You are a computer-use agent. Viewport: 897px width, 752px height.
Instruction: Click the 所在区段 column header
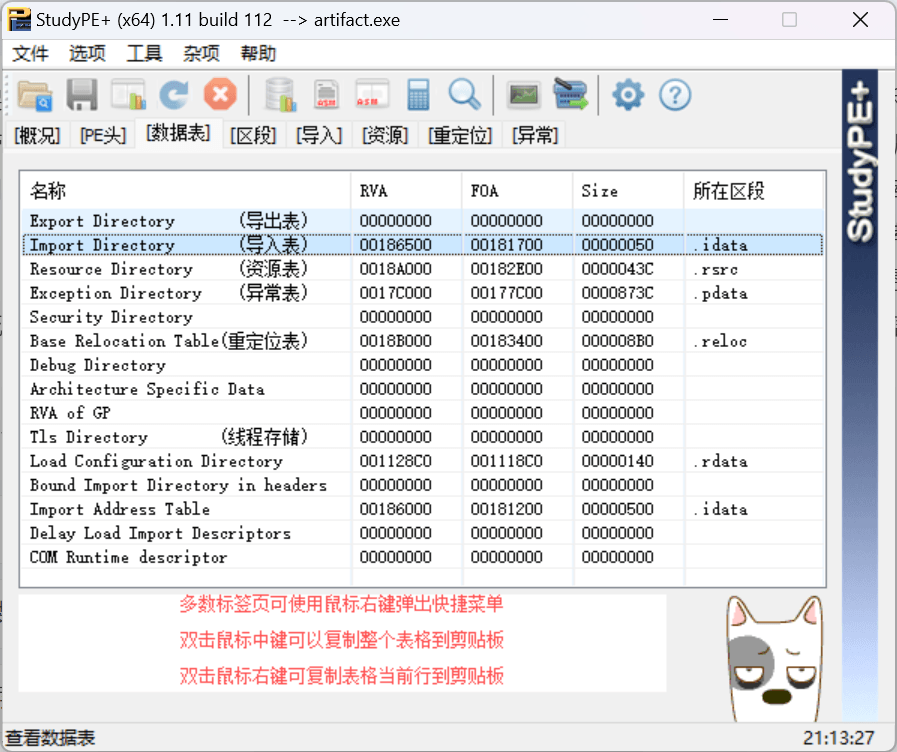click(729, 191)
